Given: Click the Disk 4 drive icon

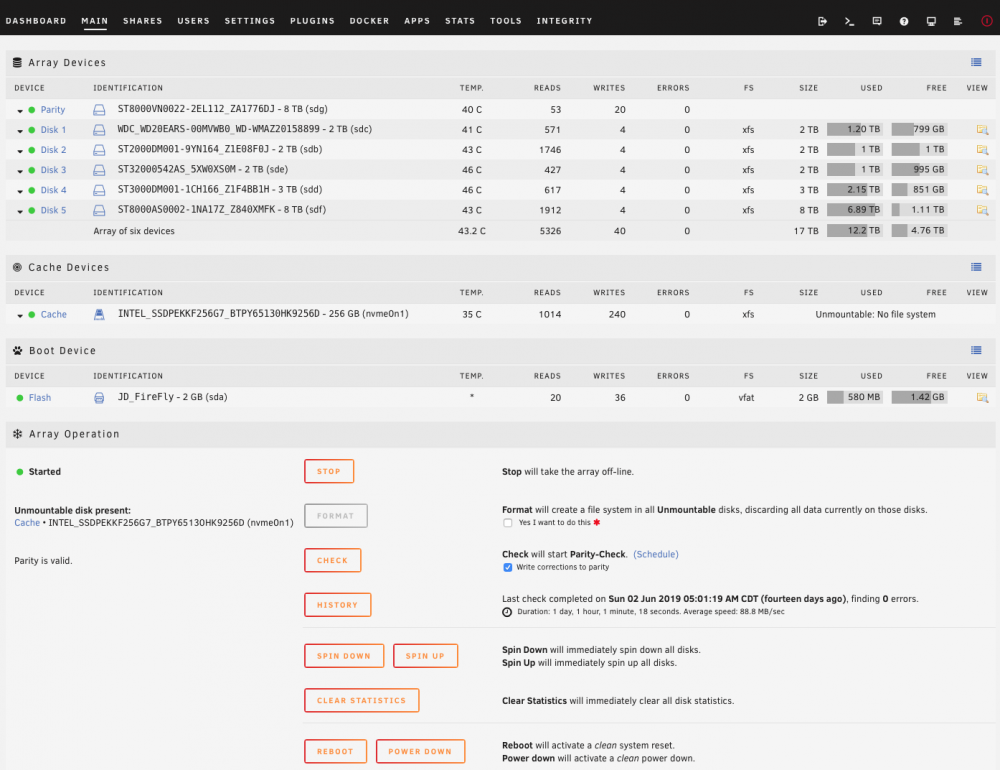Looking at the screenshot, I should coord(99,190).
